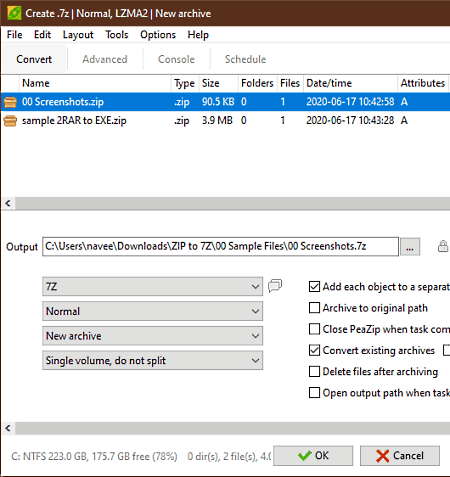Click the 3.9 MB size cell
The height and width of the screenshot is (477, 450).
pos(217,120)
